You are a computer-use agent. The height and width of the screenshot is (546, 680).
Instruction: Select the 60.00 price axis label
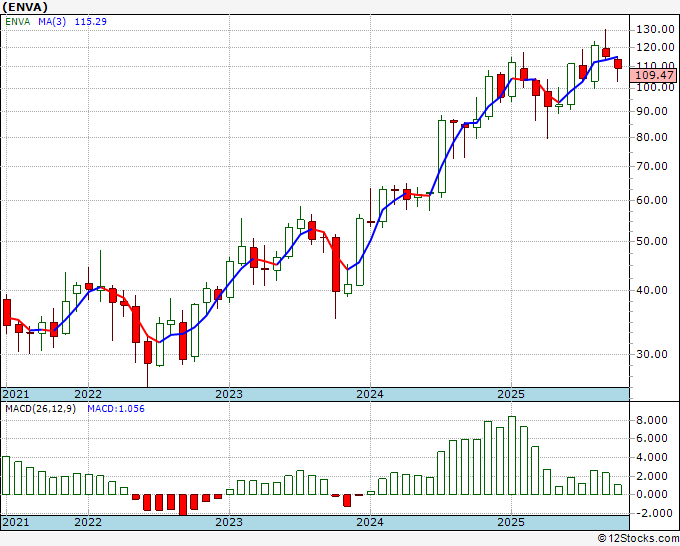(x=652, y=200)
